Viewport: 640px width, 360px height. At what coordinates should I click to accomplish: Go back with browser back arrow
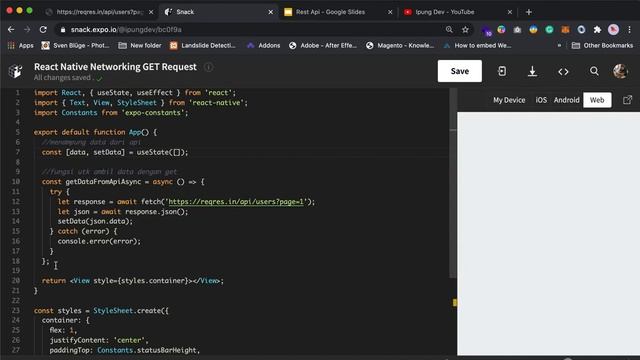11,29
